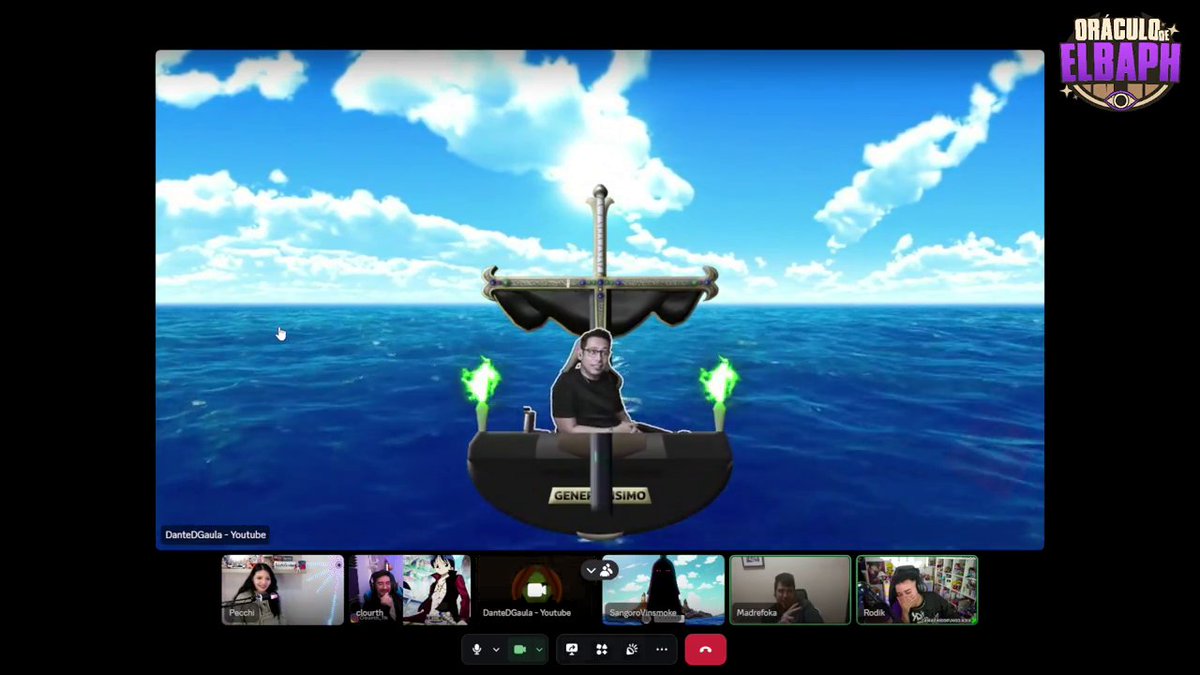Click the main shared stream video
This screenshot has height=675, width=1200.
click(x=600, y=300)
